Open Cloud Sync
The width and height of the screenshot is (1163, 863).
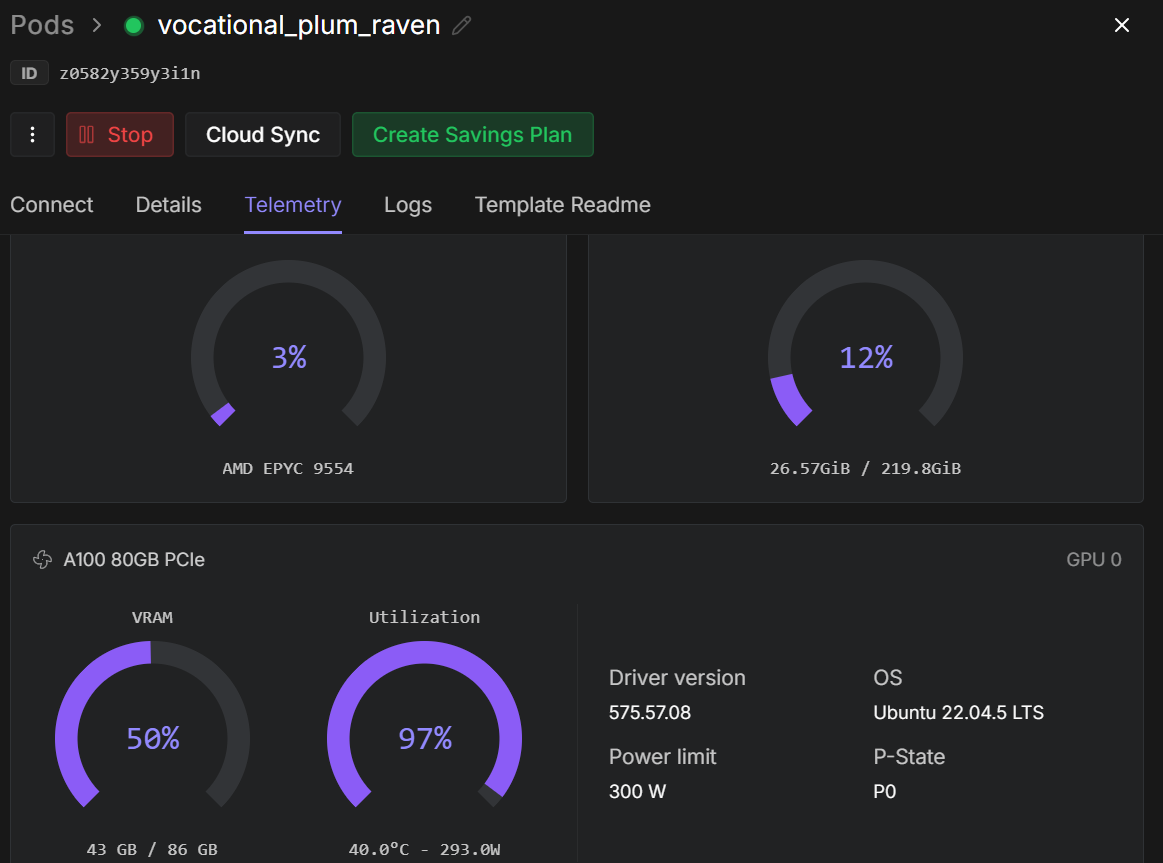tap(263, 135)
